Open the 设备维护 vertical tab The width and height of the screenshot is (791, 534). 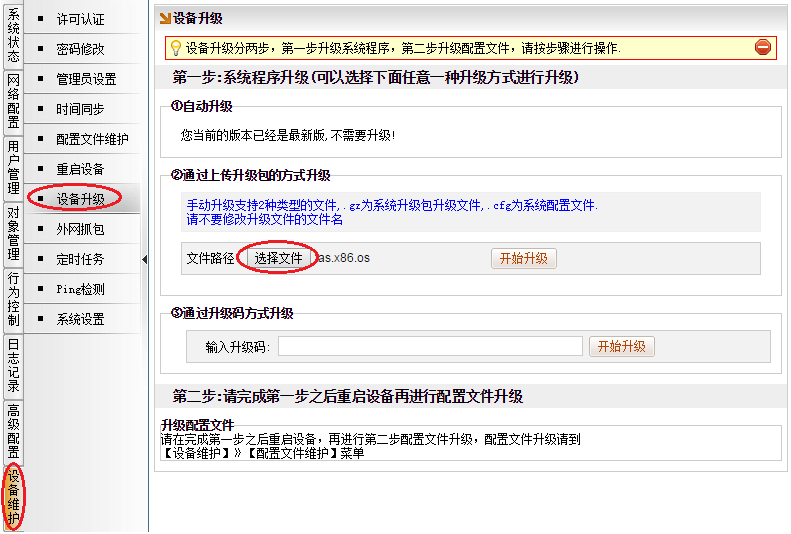pos(13,496)
